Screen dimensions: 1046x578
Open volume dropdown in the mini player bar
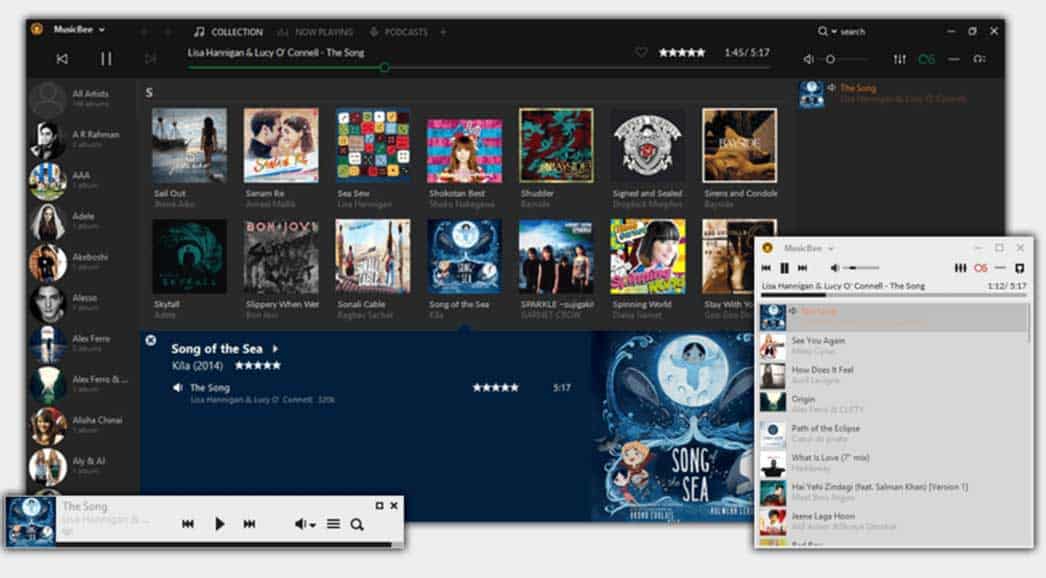point(306,524)
